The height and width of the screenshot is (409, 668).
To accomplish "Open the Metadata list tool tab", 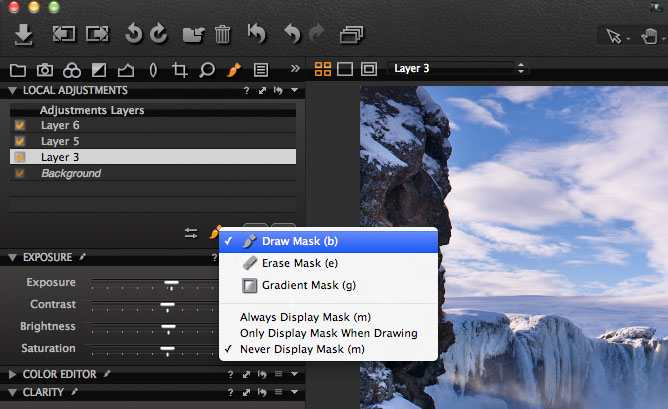I will coord(261,70).
